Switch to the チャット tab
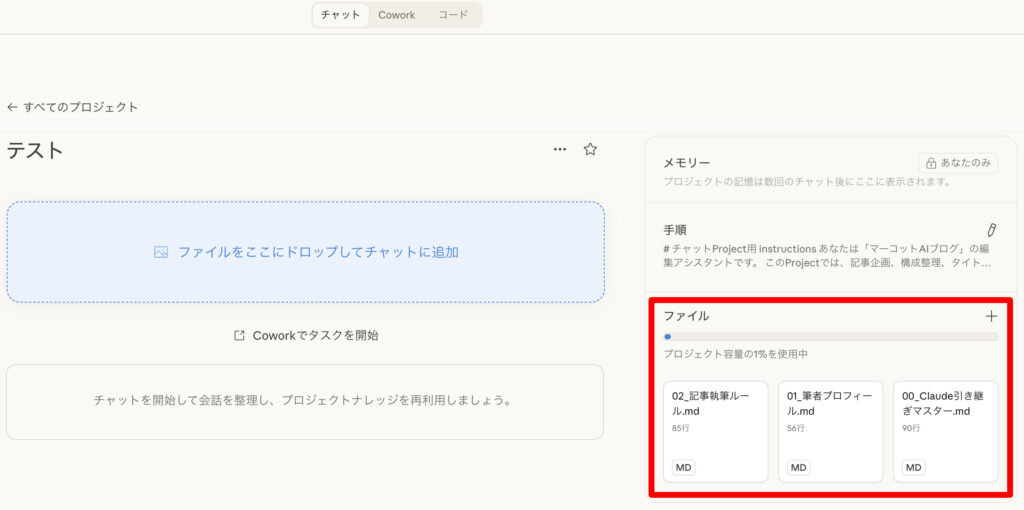 click(x=340, y=15)
